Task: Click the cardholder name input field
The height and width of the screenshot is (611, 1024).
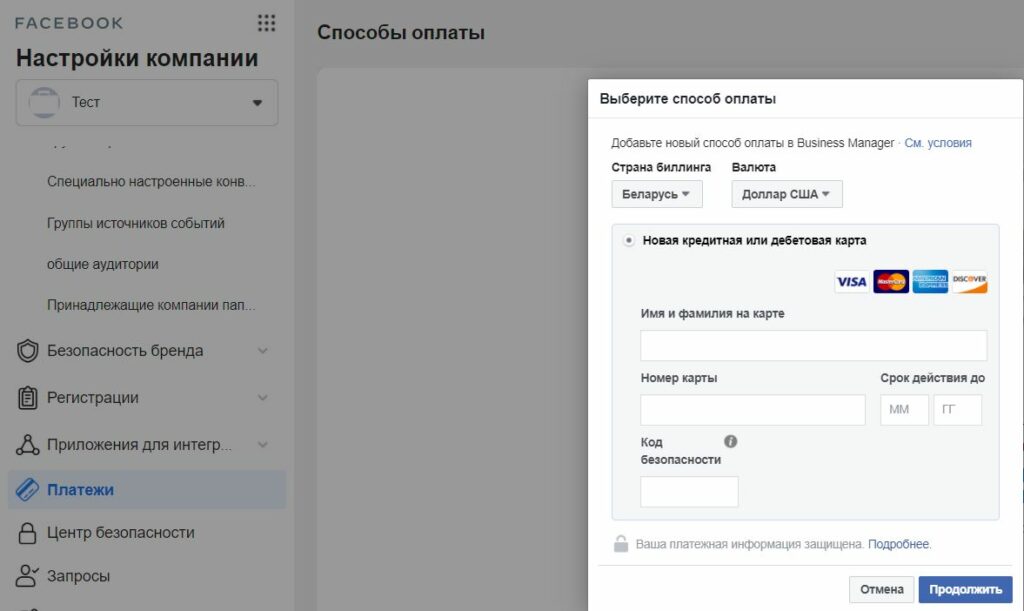Action: click(x=814, y=345)
